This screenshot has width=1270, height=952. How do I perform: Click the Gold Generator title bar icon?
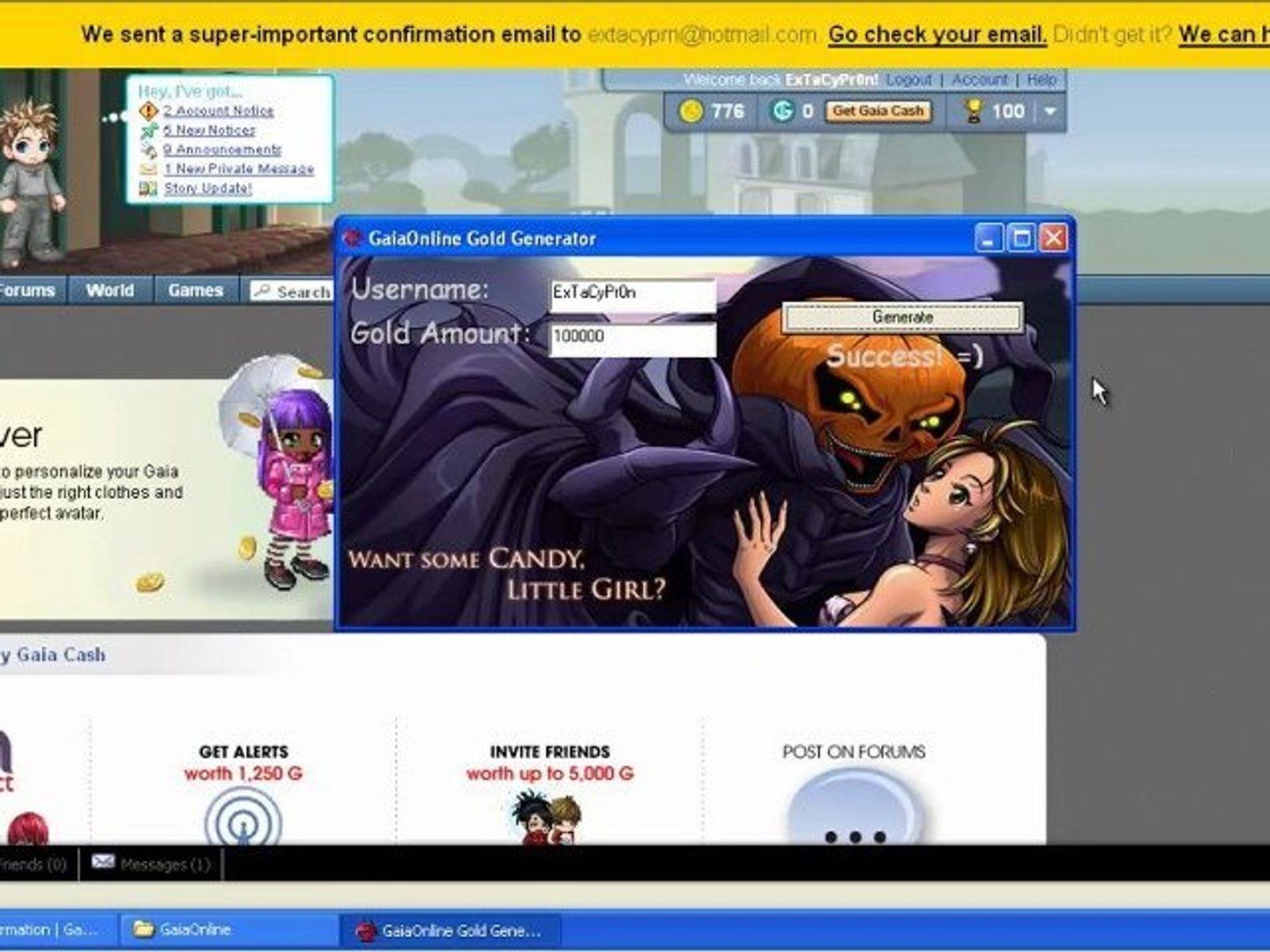tap(353, 239)
